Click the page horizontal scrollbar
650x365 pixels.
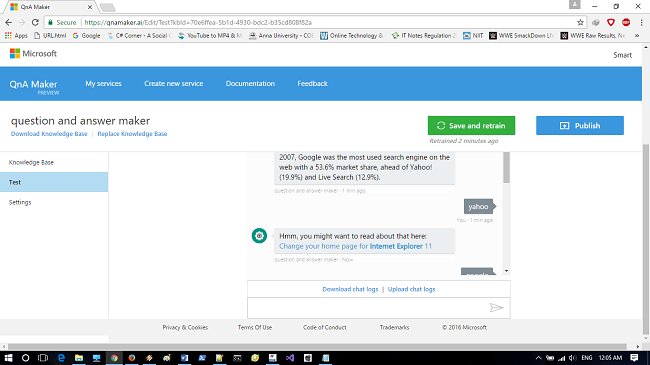coord(317,346)
